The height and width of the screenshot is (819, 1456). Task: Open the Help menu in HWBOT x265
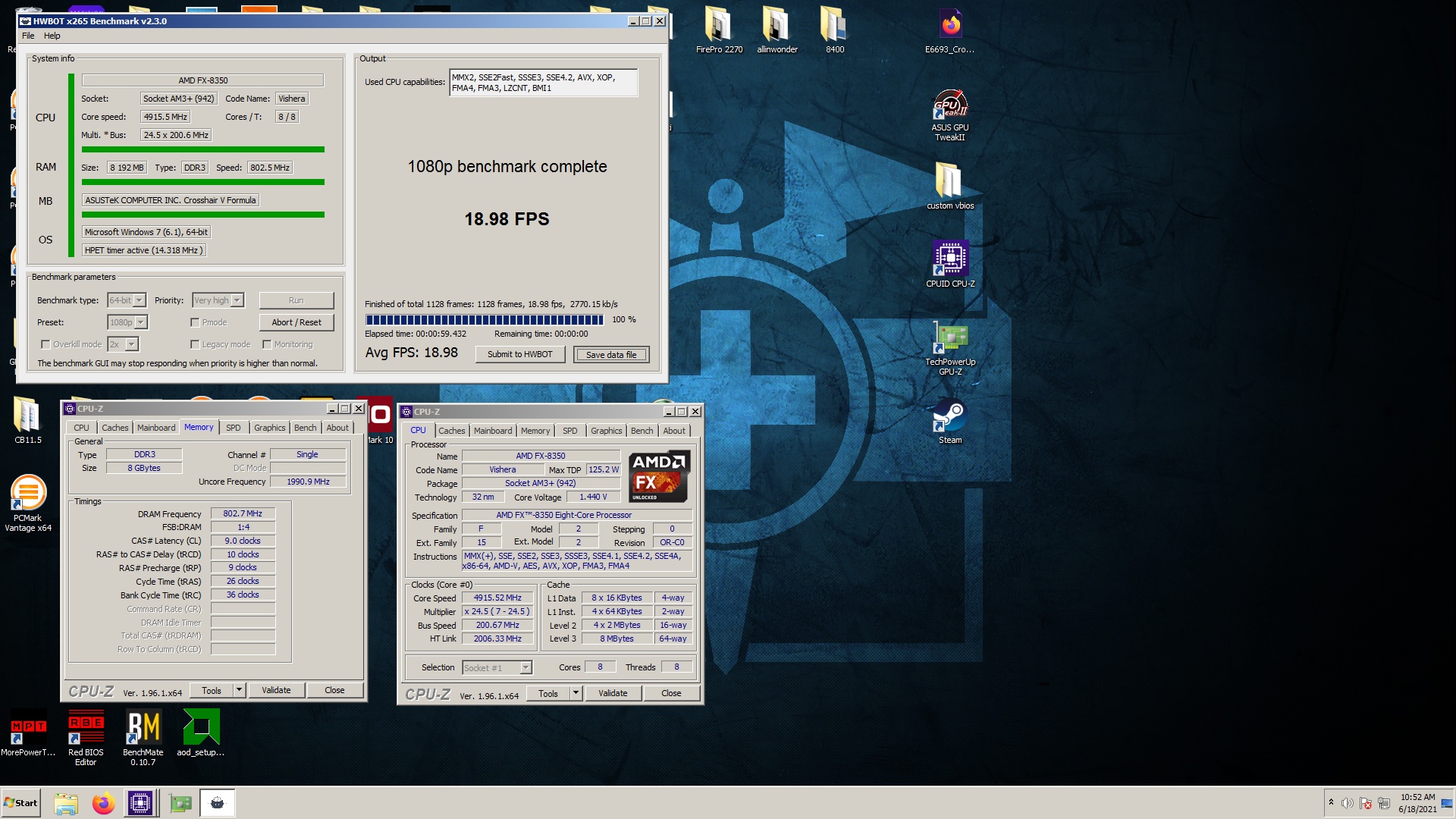(x=52, y=36)
